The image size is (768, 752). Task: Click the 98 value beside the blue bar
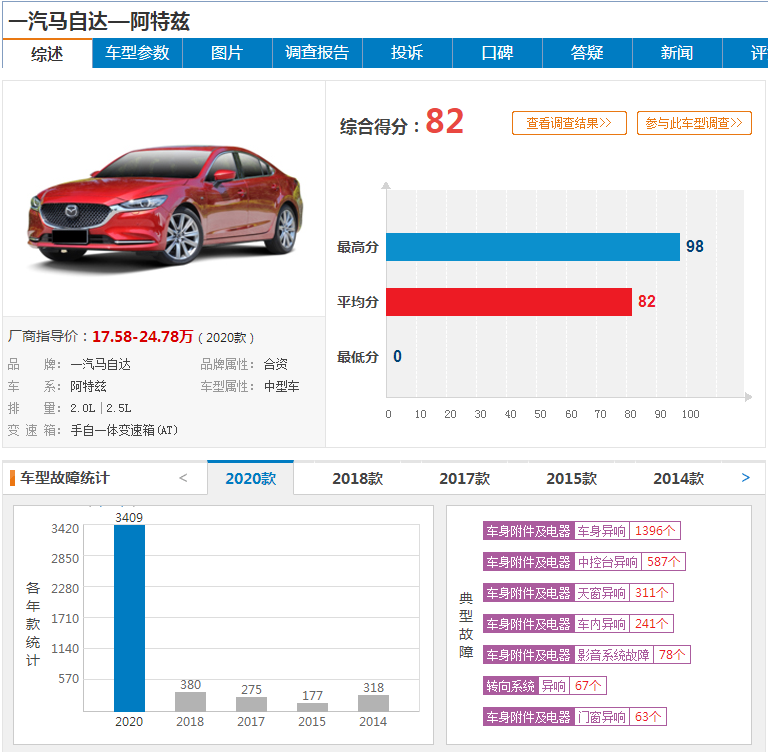tap(695, 246)
